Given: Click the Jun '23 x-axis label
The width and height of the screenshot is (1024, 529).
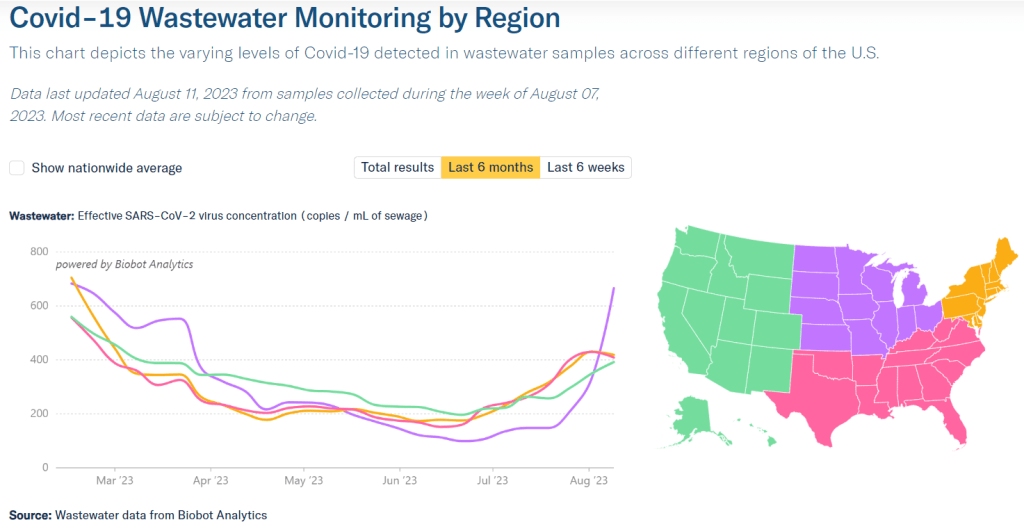Looking at the screenshot, I should coord(399,481).
